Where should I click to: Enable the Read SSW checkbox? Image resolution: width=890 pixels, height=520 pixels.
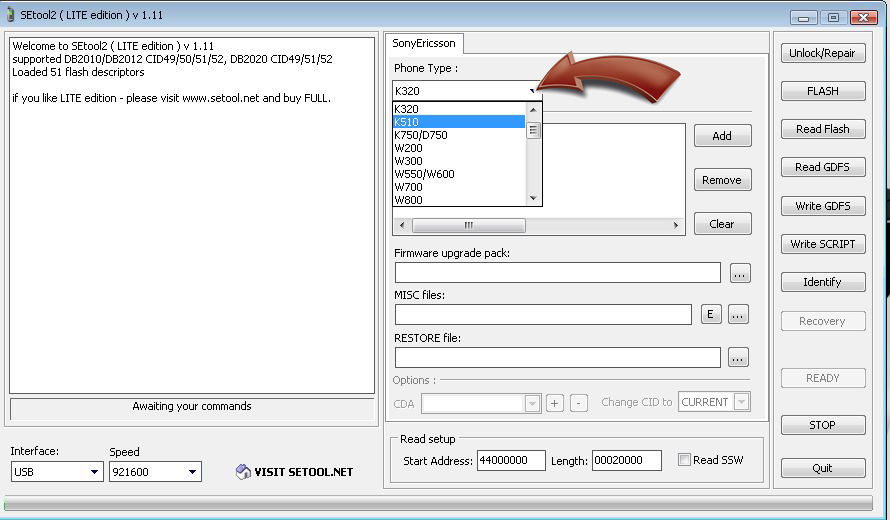(685, 460)
